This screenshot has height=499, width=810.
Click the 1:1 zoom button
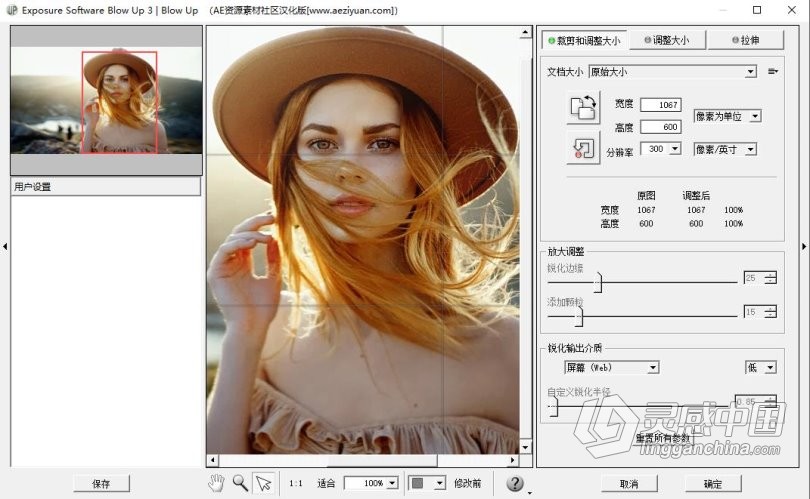coord(295,484)
